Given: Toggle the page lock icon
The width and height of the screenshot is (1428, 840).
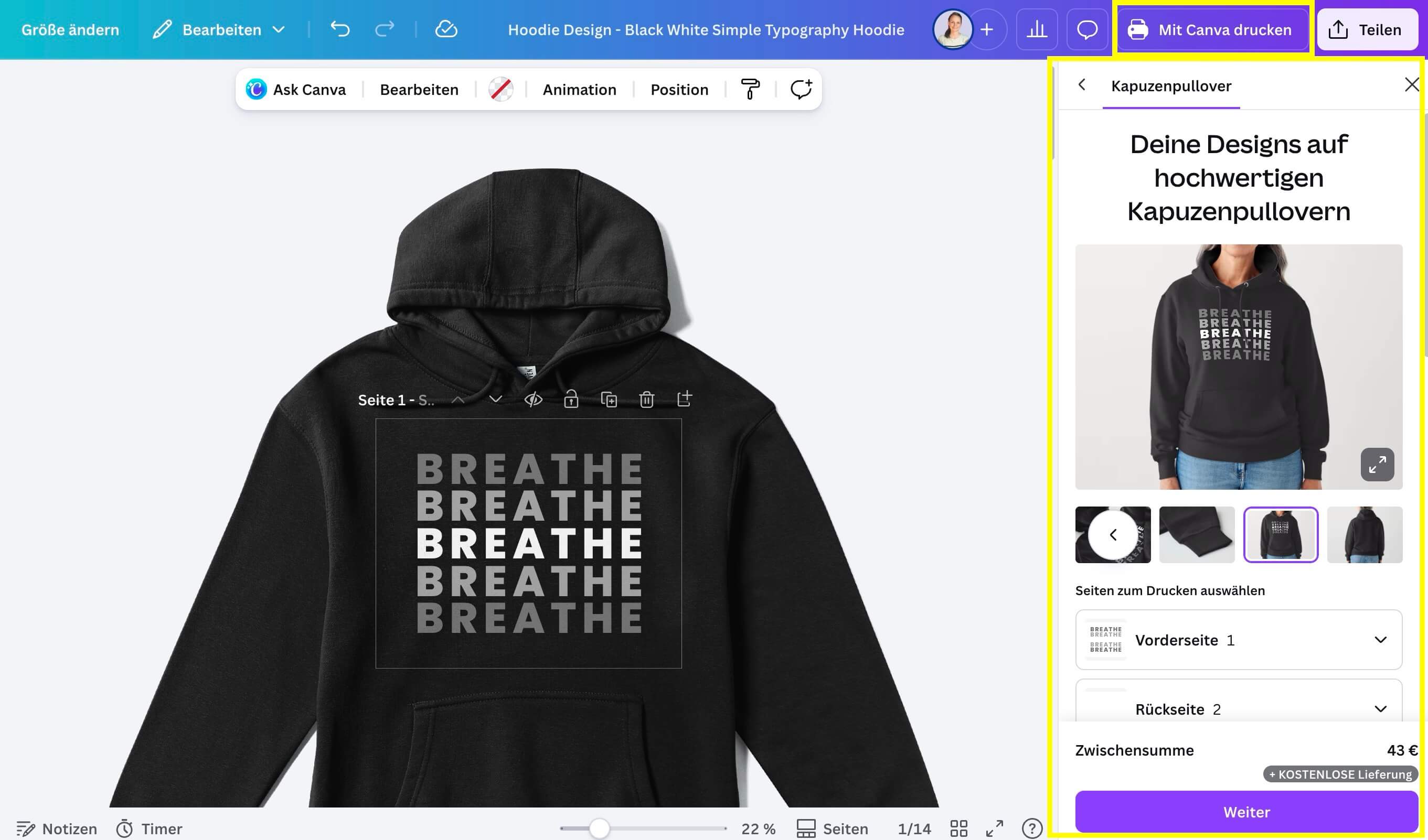Looking at the screenshot, I should pos(571,400).
